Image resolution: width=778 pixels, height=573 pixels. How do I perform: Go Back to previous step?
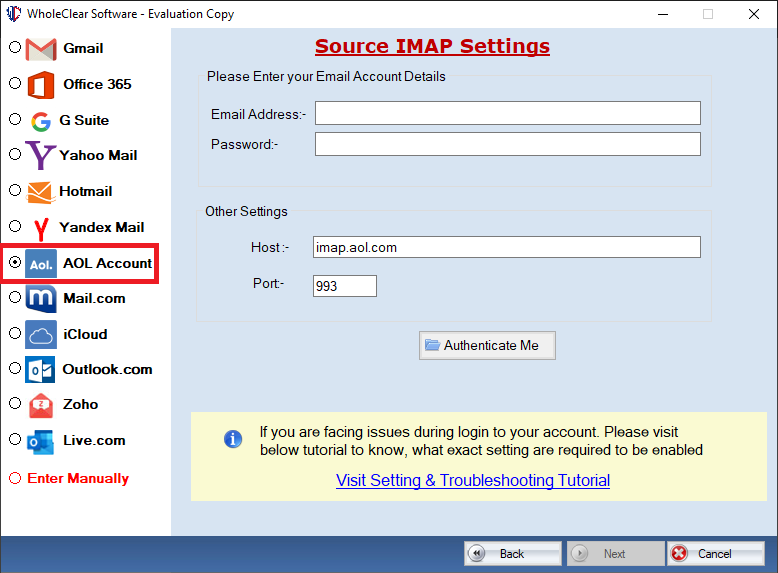click(513, 553)
